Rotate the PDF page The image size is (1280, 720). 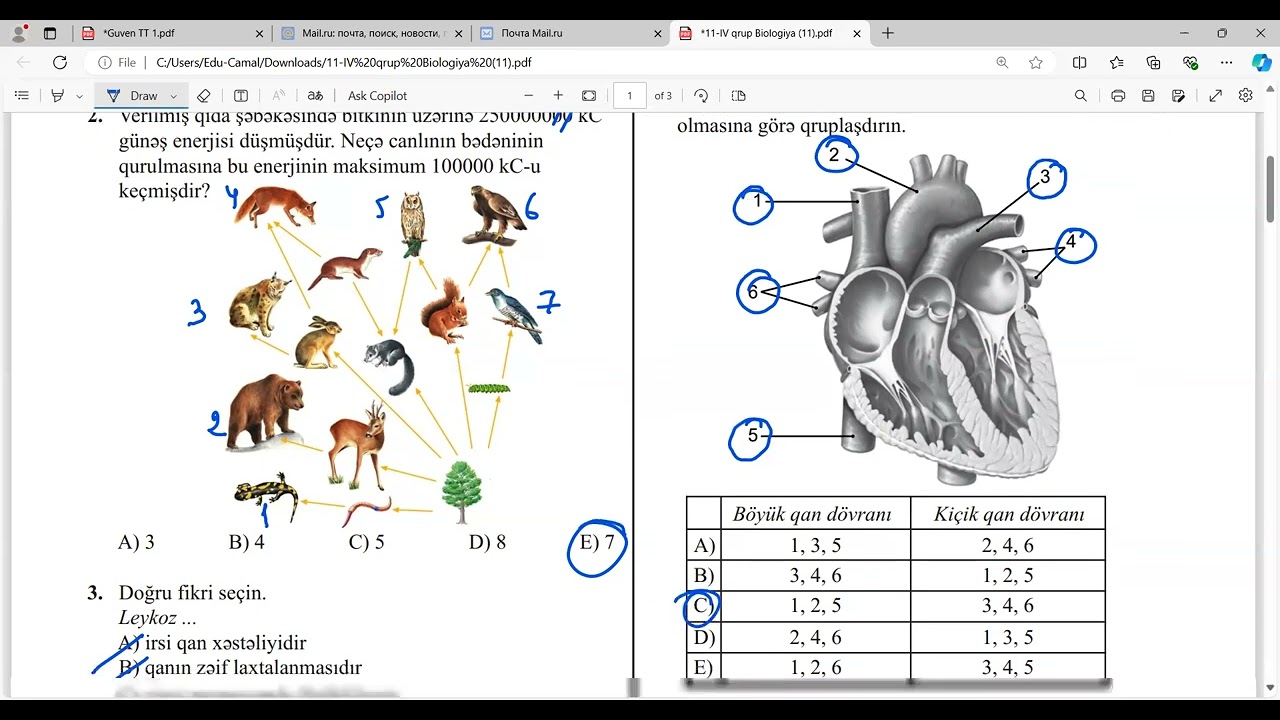701,96
